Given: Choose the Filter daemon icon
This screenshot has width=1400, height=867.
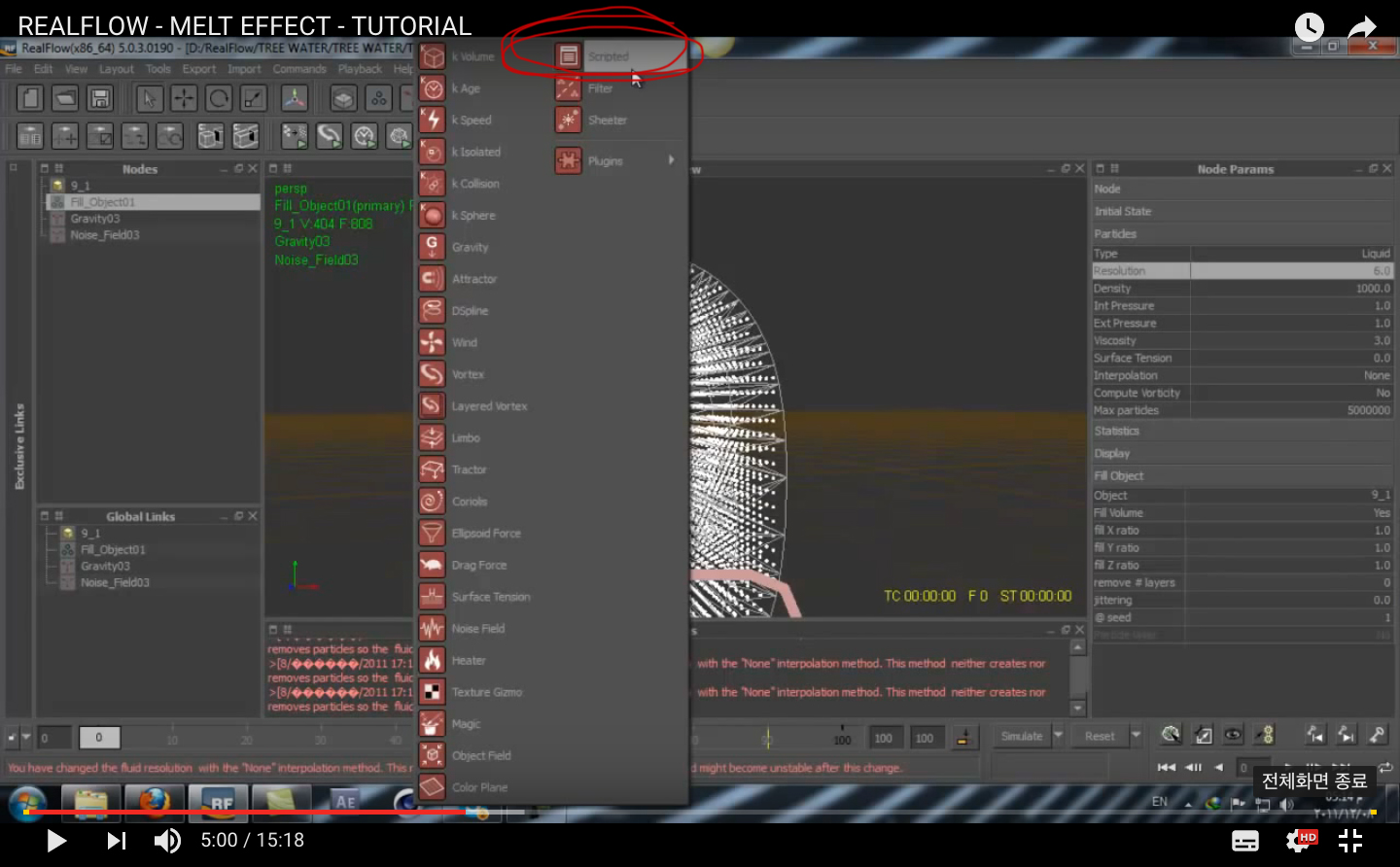Looking at the screenshot, I should [x=568, y=88].
